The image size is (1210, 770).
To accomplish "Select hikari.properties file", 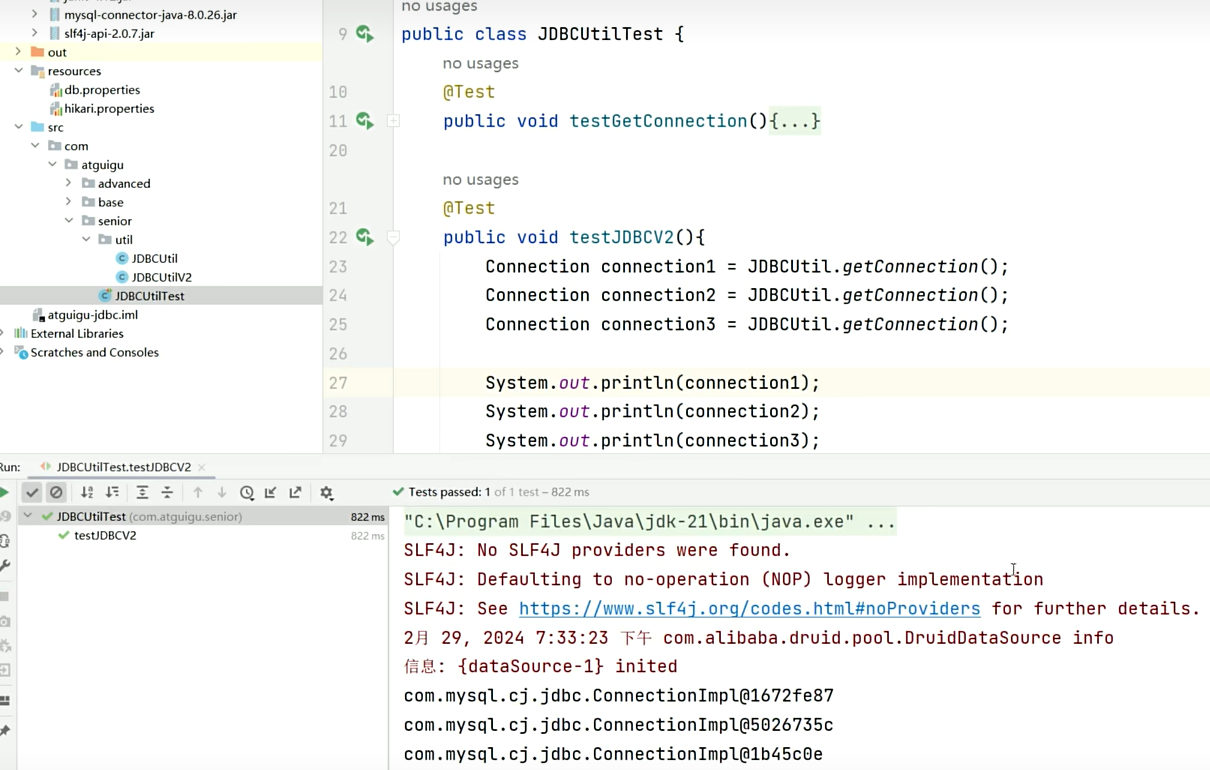I will tap(109, 108).
